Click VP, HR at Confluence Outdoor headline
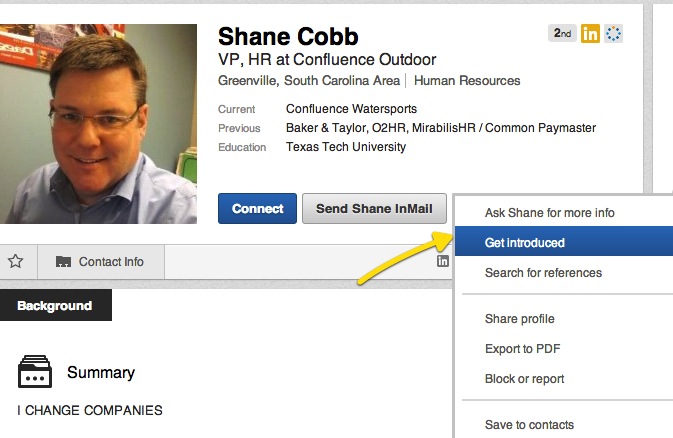 [327, 59]
